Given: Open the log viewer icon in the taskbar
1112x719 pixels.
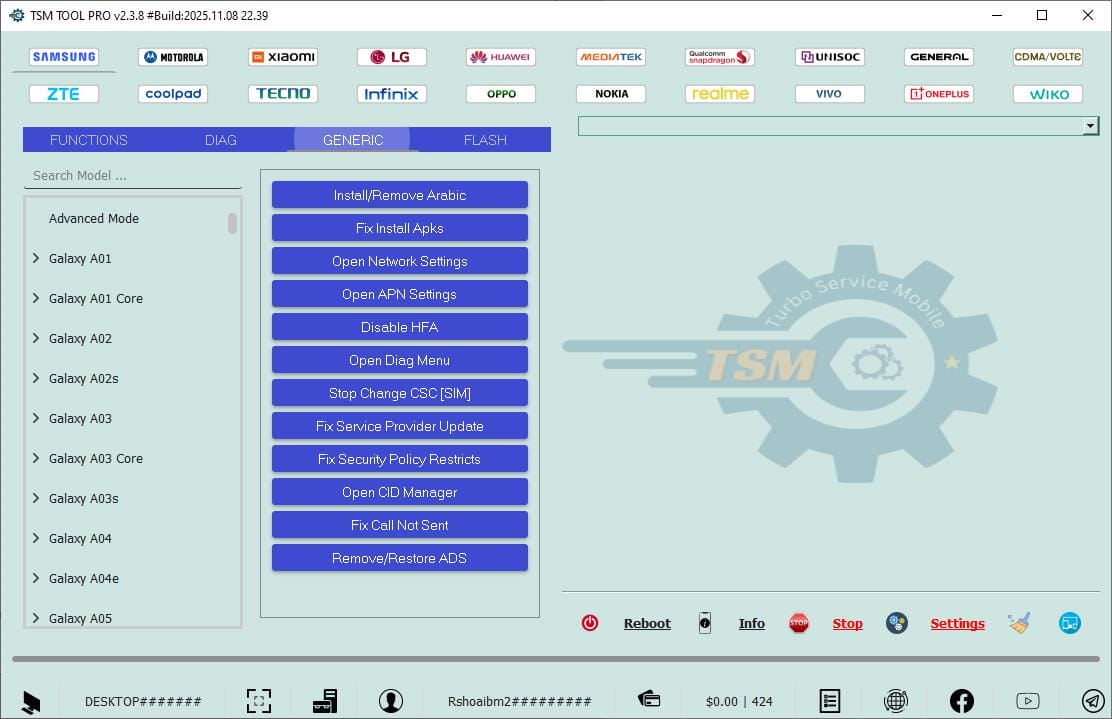Looking at the screenshot, I should coord(830,700).
